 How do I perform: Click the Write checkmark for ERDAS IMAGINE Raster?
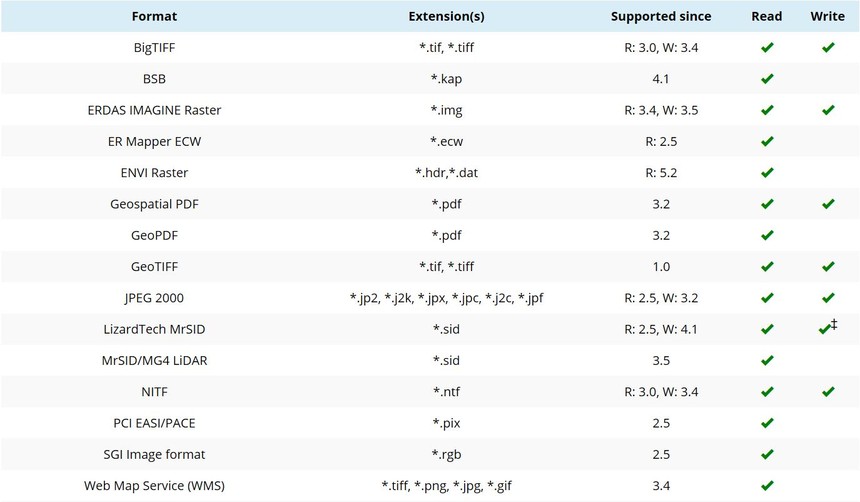tap(827, 110)
